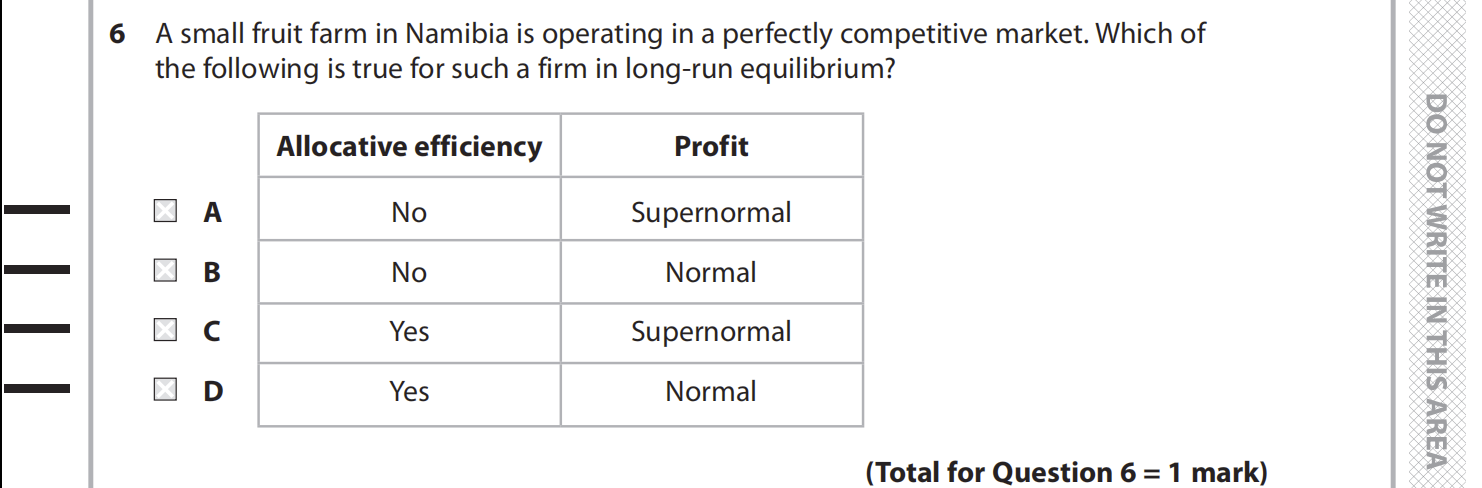Select the 'Yes' cell in row D
The width and height of the screenshot is (1482, 488).
coord(409,391)
